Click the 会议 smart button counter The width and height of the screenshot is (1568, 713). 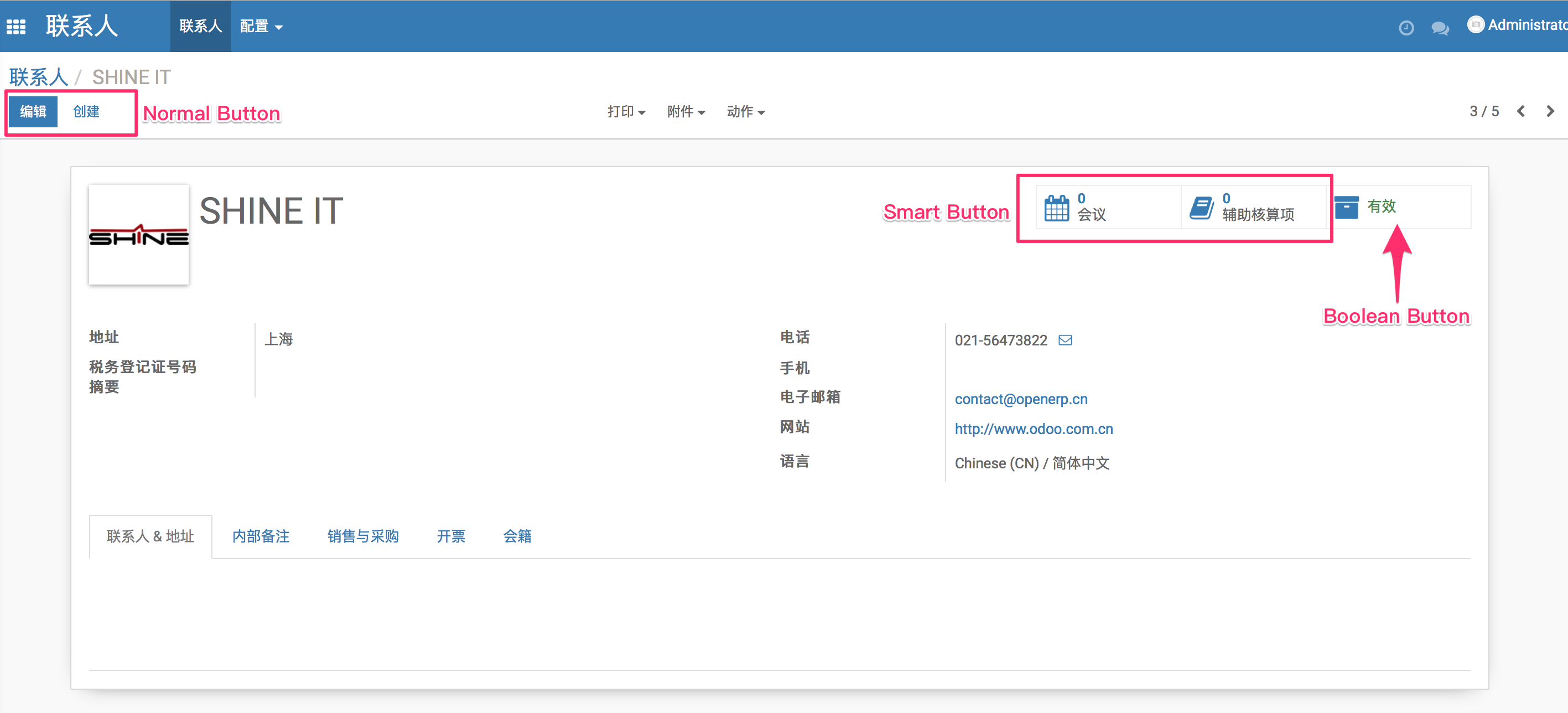(x=1093, y=207)
